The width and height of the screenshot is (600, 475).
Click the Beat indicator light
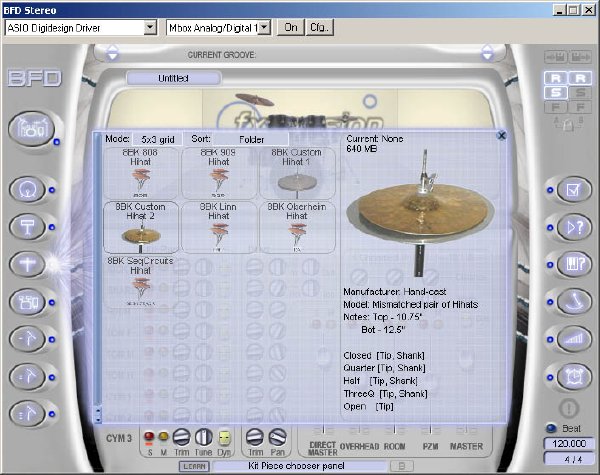(551, 428)
